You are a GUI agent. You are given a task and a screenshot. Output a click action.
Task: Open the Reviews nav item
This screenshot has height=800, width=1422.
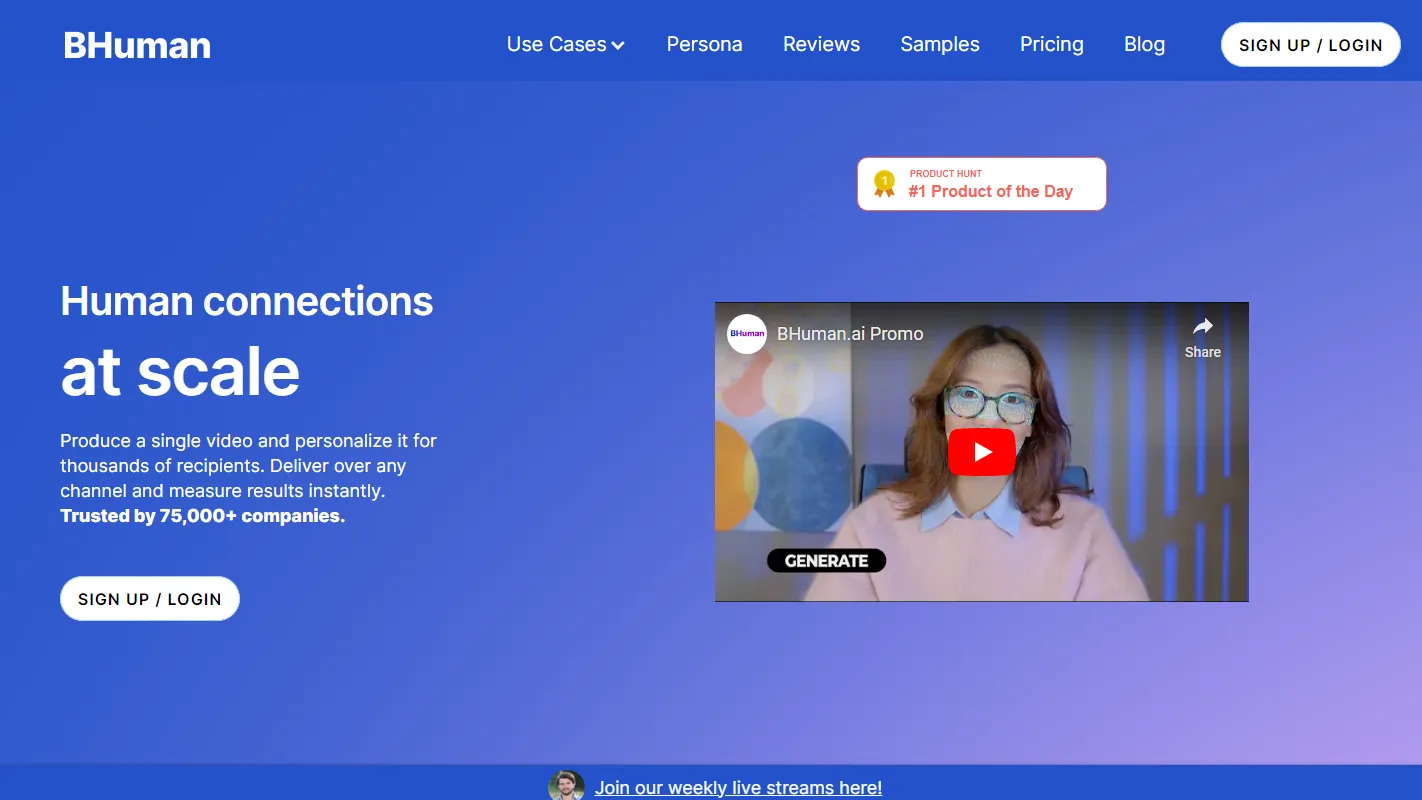(x=821, y=44)
